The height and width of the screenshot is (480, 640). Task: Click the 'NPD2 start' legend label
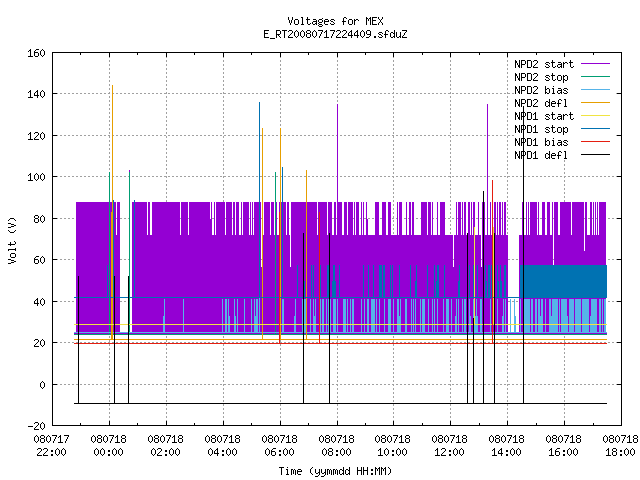click(544, 64)
